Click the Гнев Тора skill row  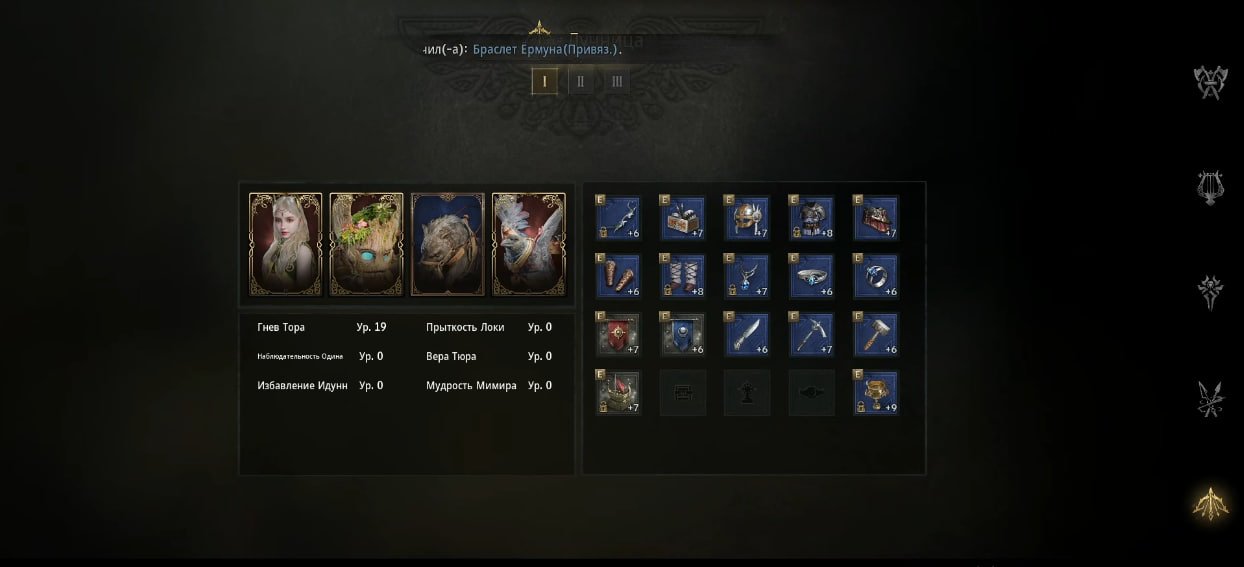pyautogui.click(x=322, y=327)
